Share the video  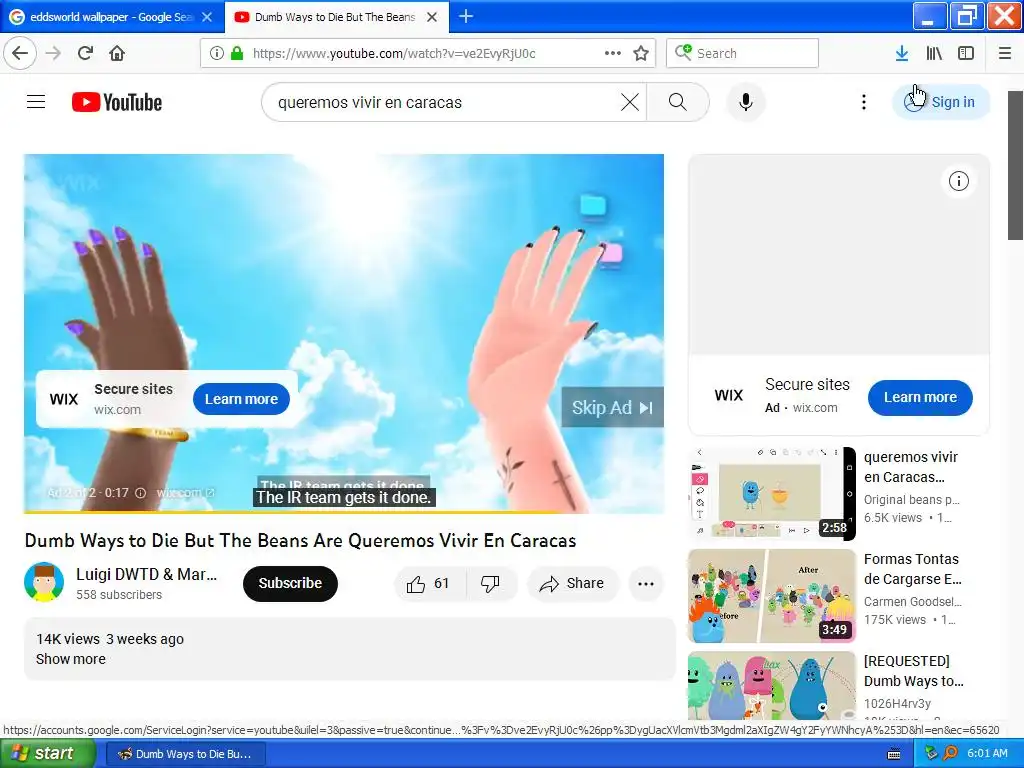572,583
